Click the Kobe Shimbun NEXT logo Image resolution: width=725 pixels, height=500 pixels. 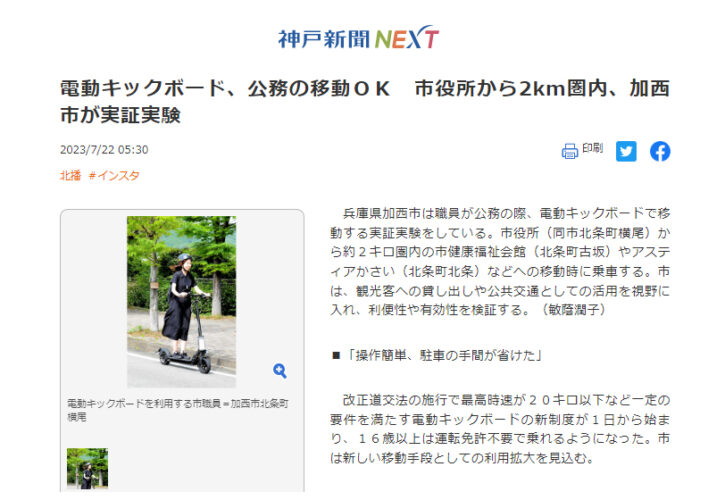pyautogui.click(x=358, y=38)
